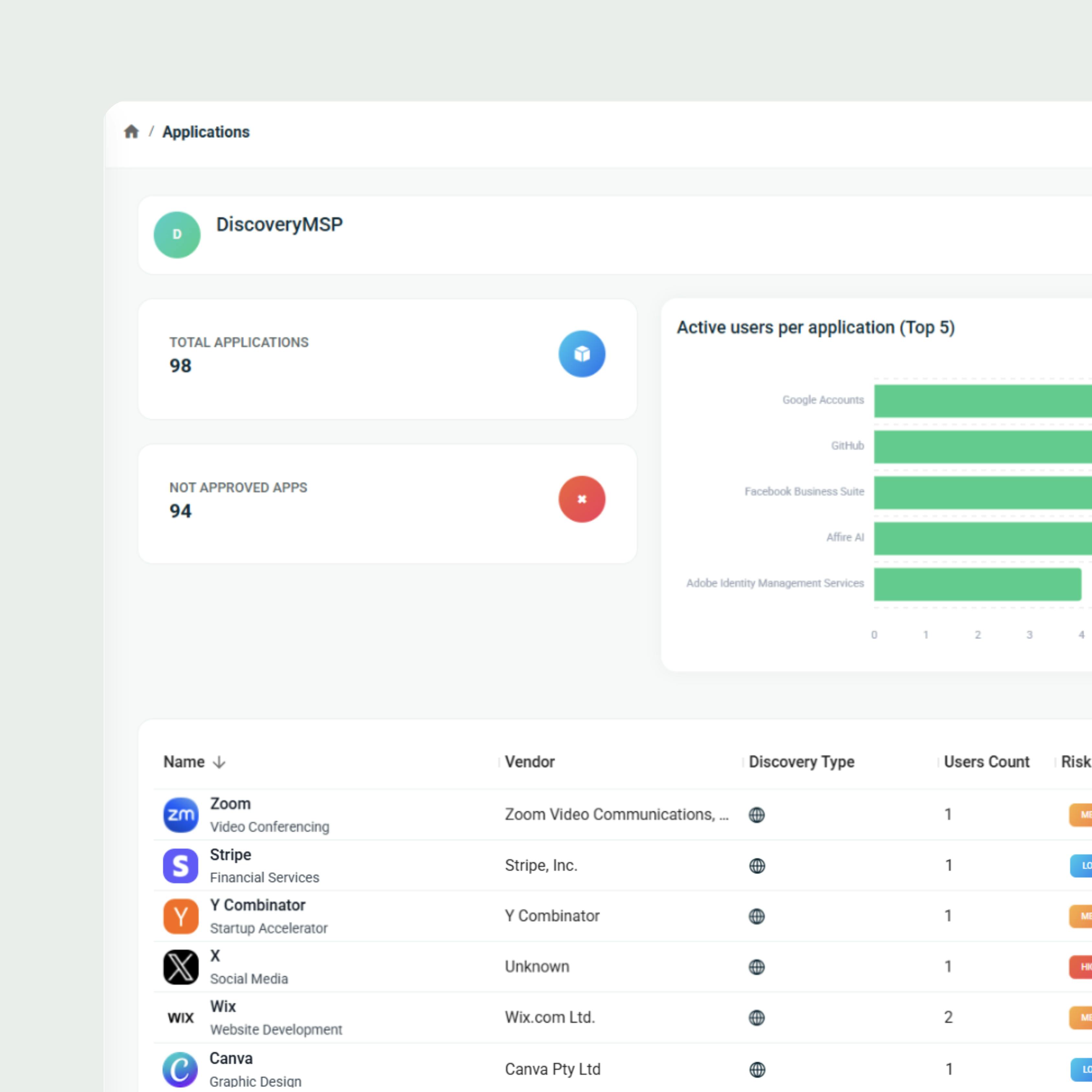This screenshot has width=1092, height=1092.
Task: Click the Y Combinator orange logo
Action: click(181, 916)
